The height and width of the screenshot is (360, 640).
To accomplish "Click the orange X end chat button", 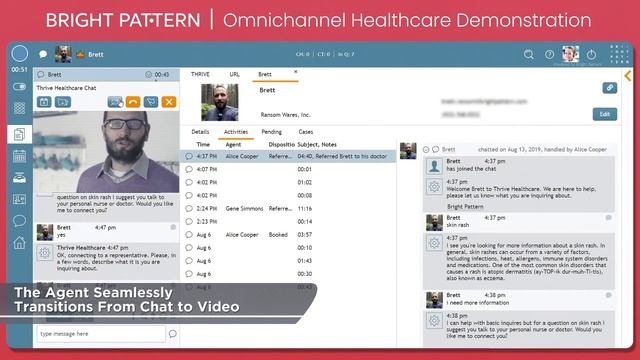I will [169, 102].
